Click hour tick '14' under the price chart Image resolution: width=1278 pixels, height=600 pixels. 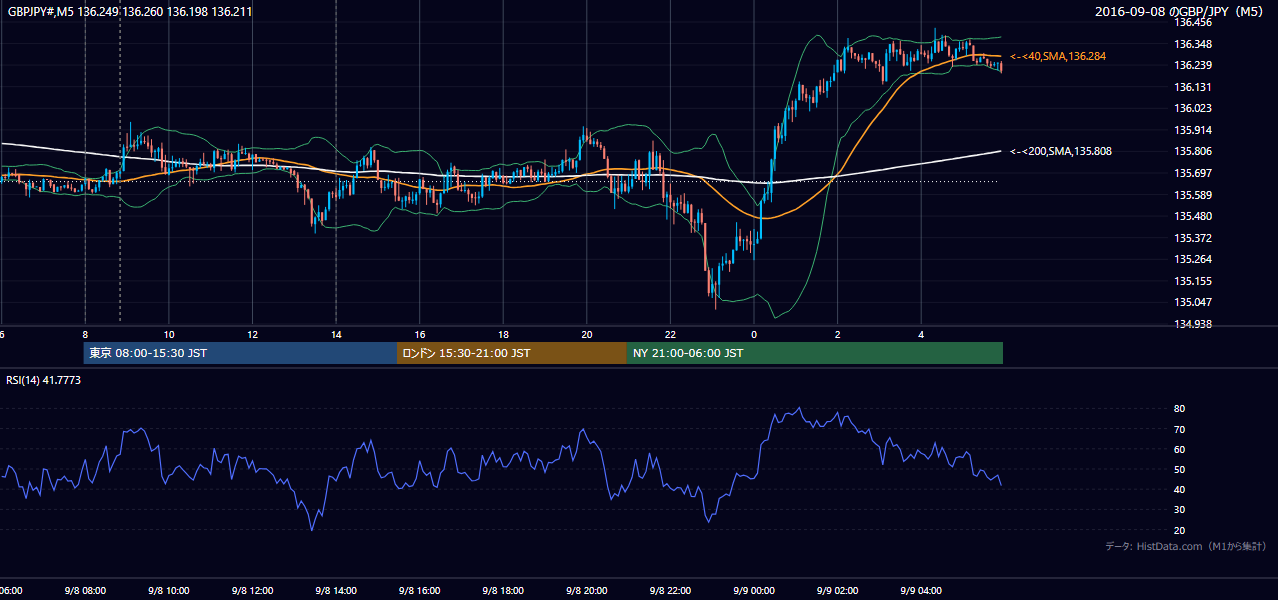pos(336,335)
